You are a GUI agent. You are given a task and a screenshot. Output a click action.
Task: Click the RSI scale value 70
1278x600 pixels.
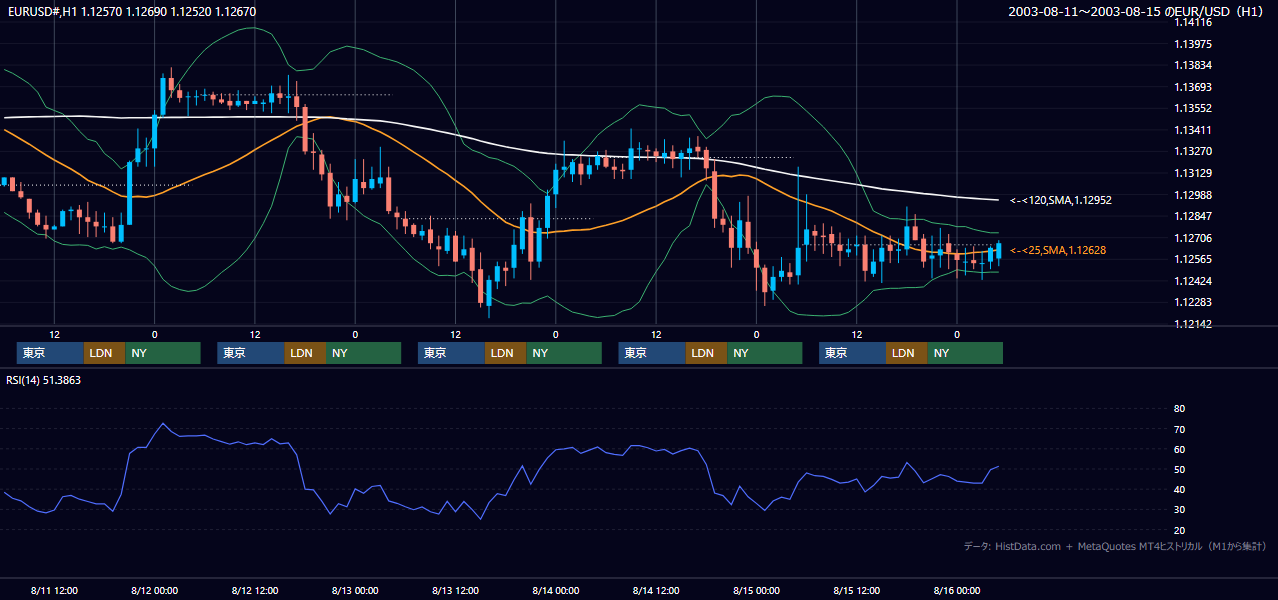(1179, 429)
